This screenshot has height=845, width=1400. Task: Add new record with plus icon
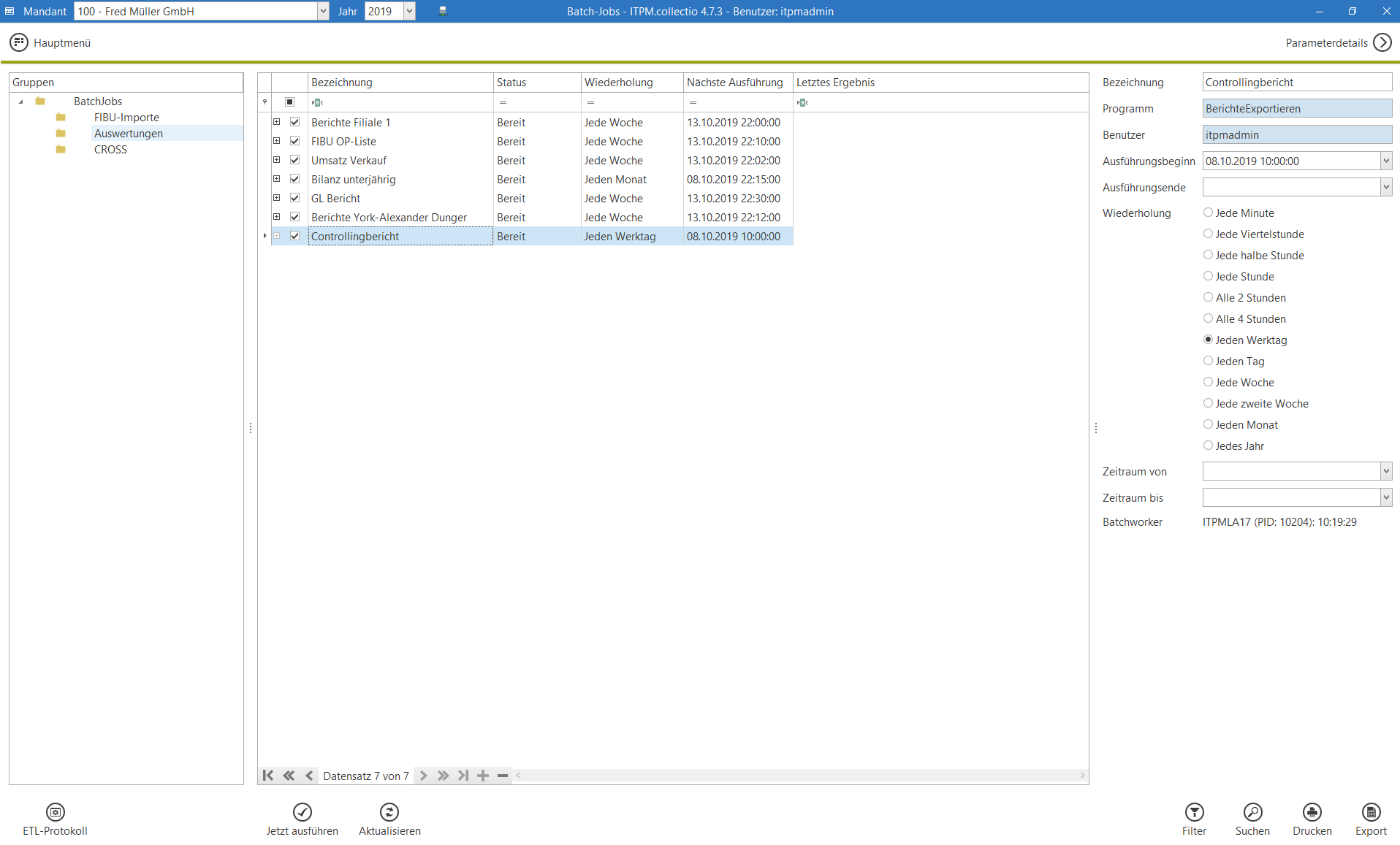tap(483, 776)
